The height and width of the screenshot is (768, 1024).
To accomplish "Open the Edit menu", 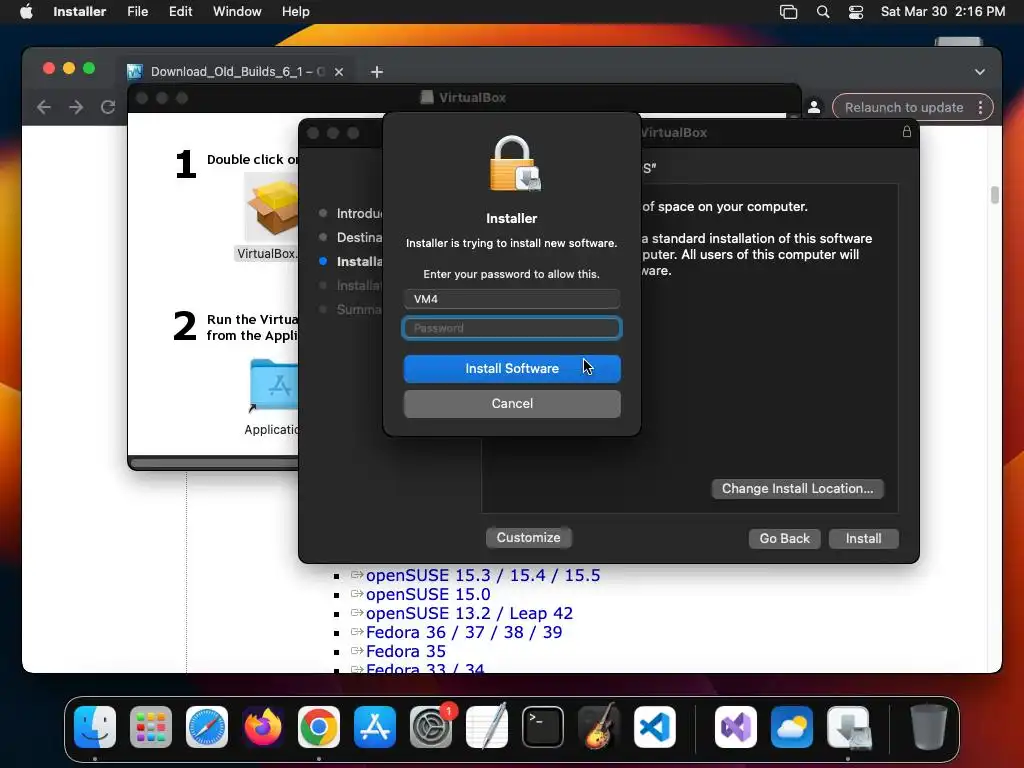I will [x=180, y=12].
